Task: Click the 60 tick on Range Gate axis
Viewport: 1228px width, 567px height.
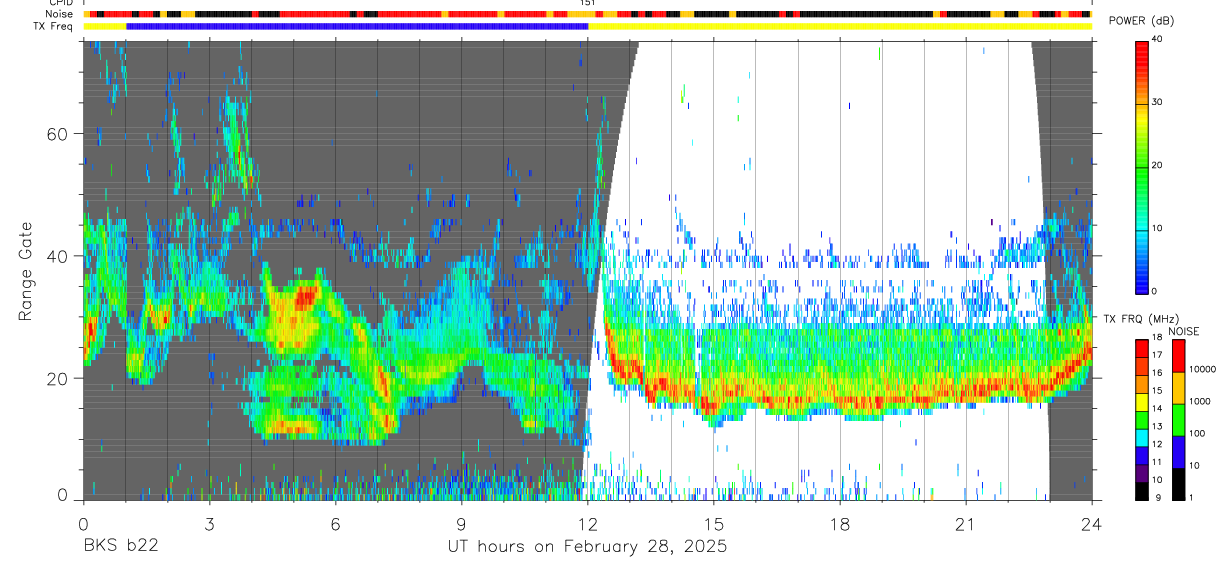Action: pos(57,134)
